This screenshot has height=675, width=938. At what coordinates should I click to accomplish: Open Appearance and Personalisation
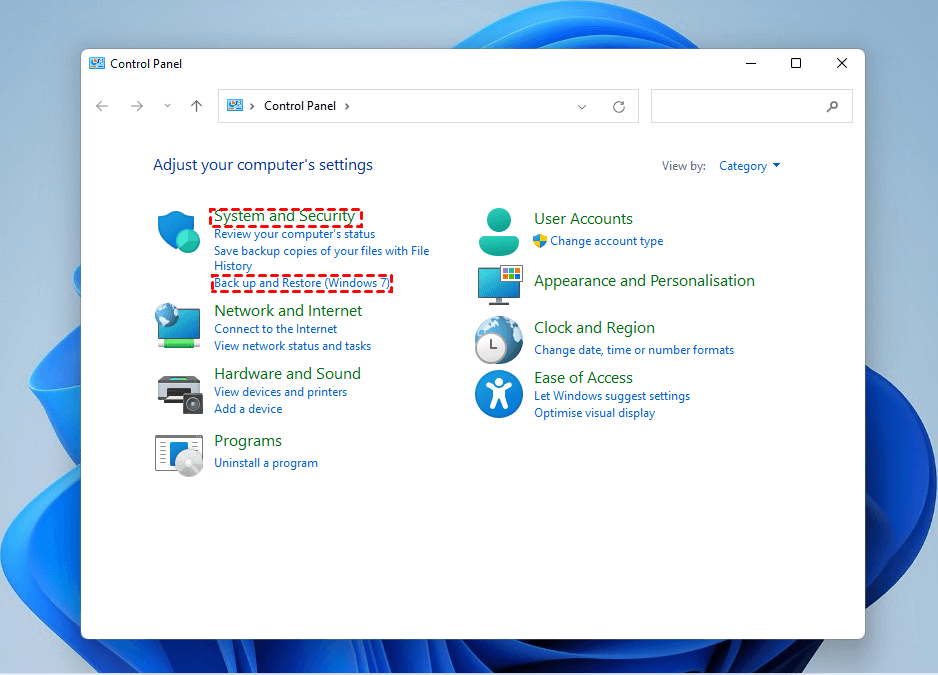tap(644, 281)
